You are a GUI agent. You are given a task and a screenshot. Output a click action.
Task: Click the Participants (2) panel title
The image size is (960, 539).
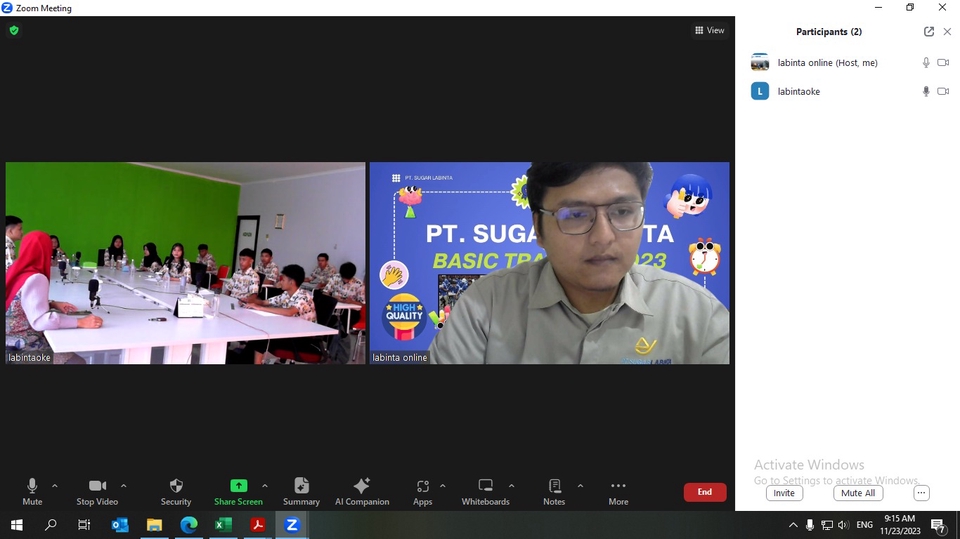[x=828, y=31]
